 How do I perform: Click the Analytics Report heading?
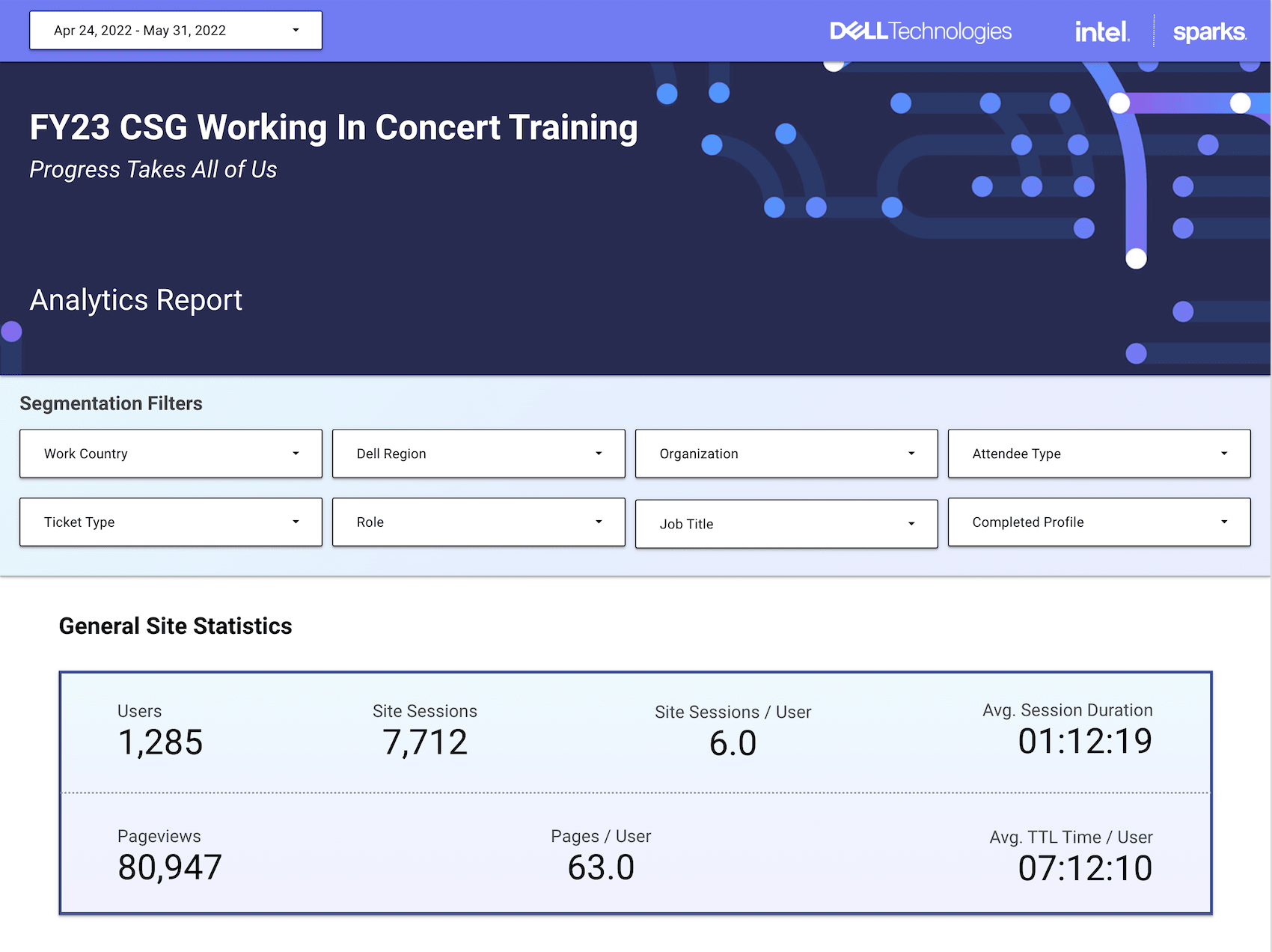(x=136, y=300)
